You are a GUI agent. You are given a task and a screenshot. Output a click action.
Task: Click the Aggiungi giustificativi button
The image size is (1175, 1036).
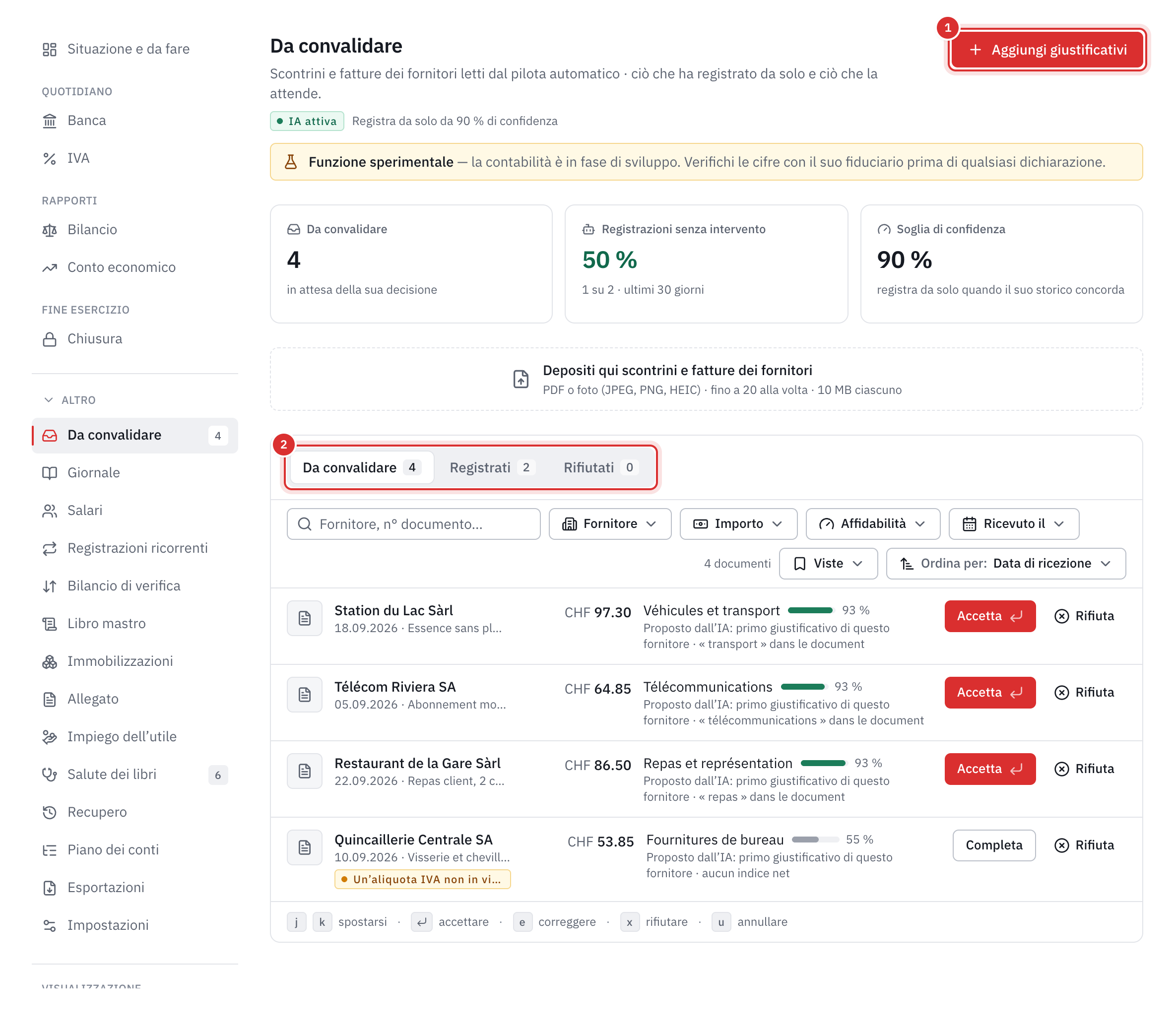tap(1047, 50)
